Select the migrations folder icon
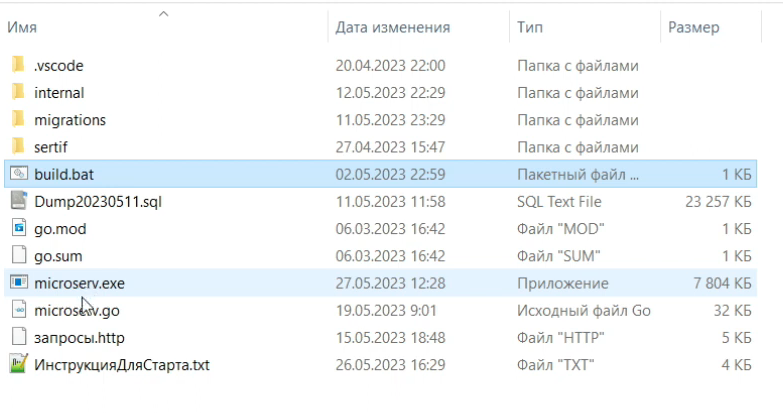Screen dimensions: 783x413 (x=18, y=119)
